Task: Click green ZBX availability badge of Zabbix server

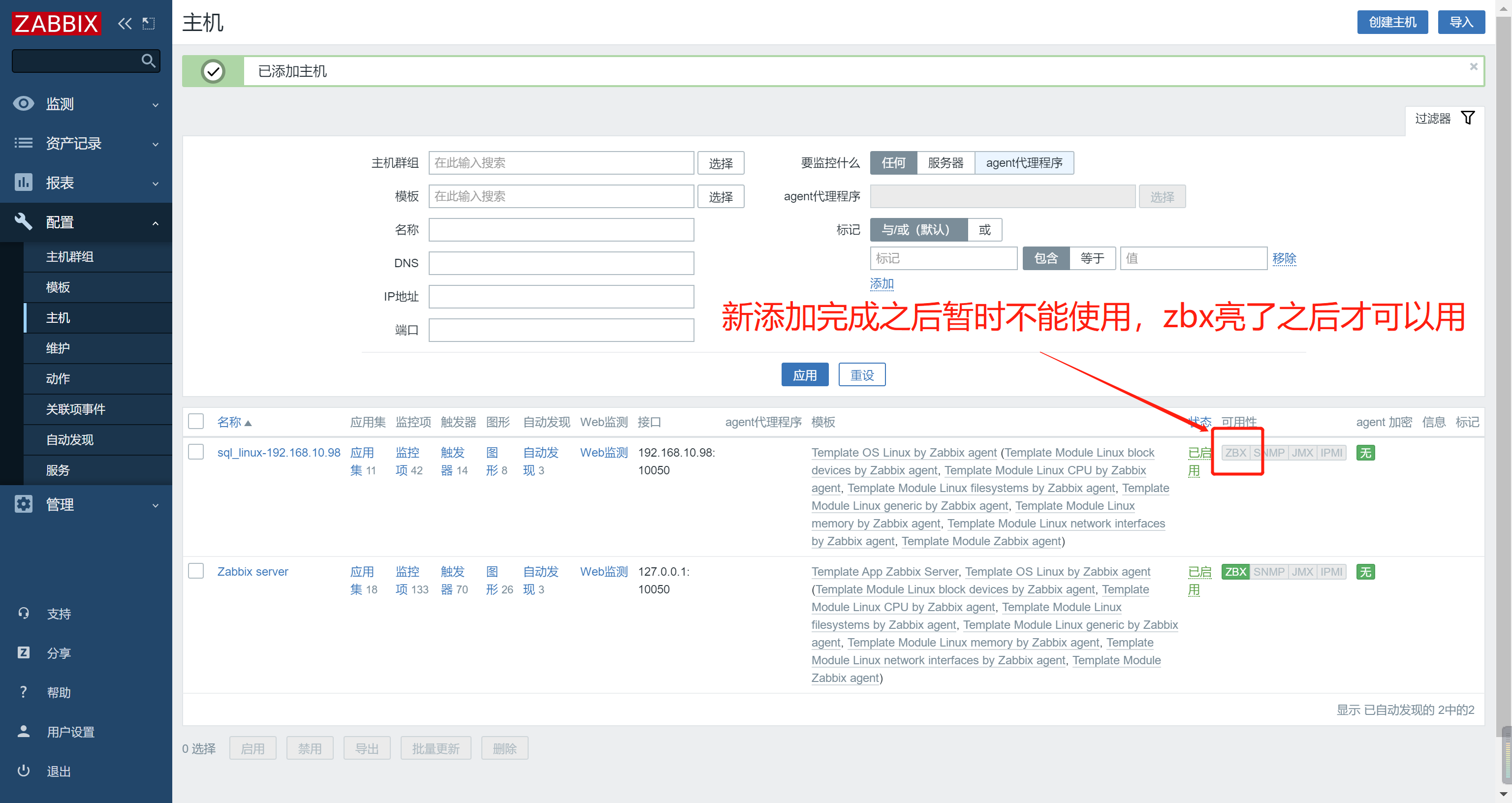Action: click(1235, 572)
